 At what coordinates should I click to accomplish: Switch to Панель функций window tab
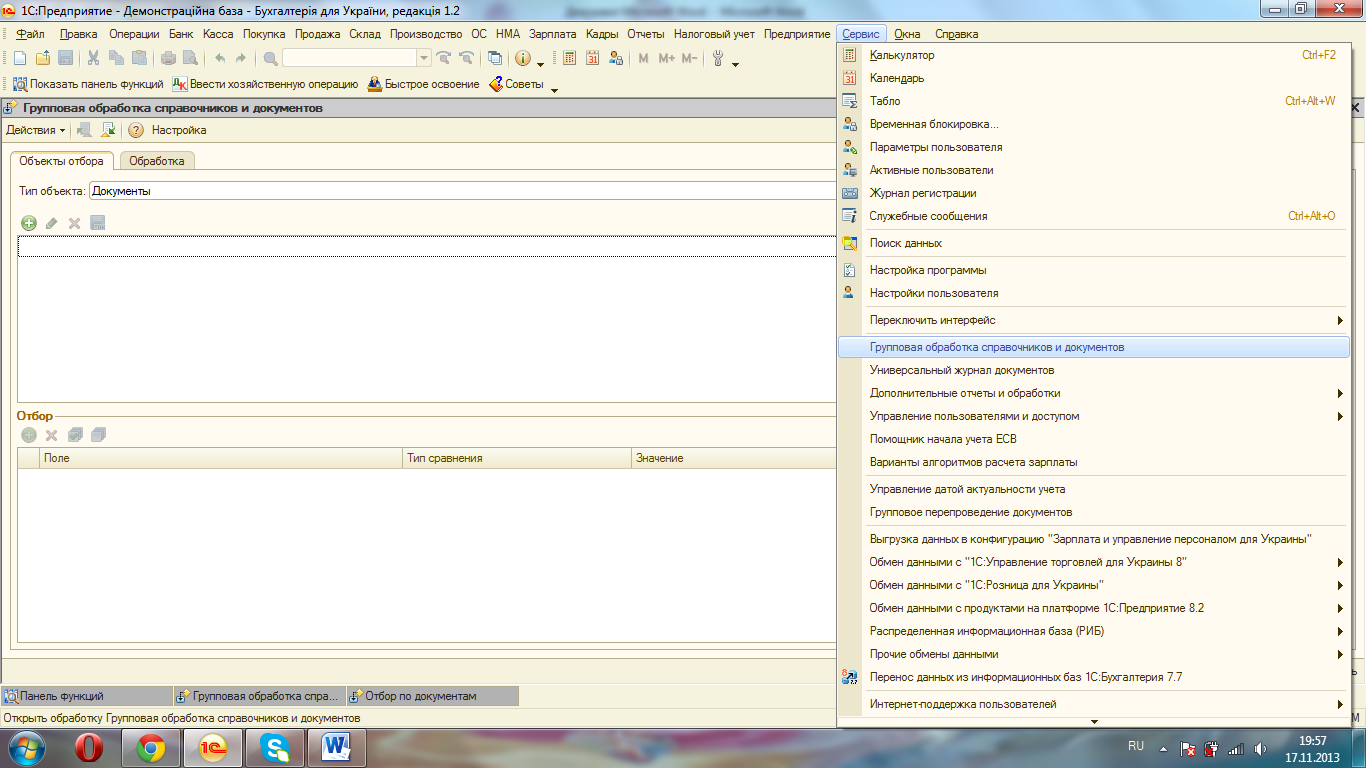tap(86, 696)
